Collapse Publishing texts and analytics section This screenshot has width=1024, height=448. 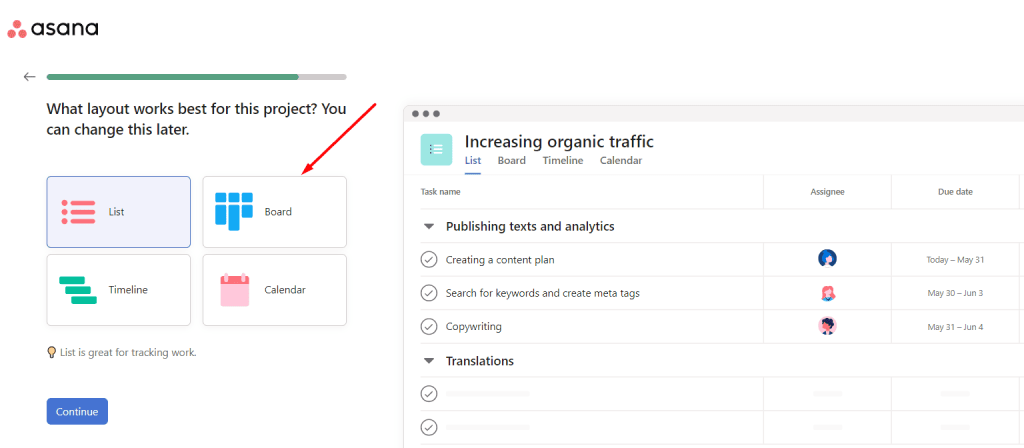[429, 227]
